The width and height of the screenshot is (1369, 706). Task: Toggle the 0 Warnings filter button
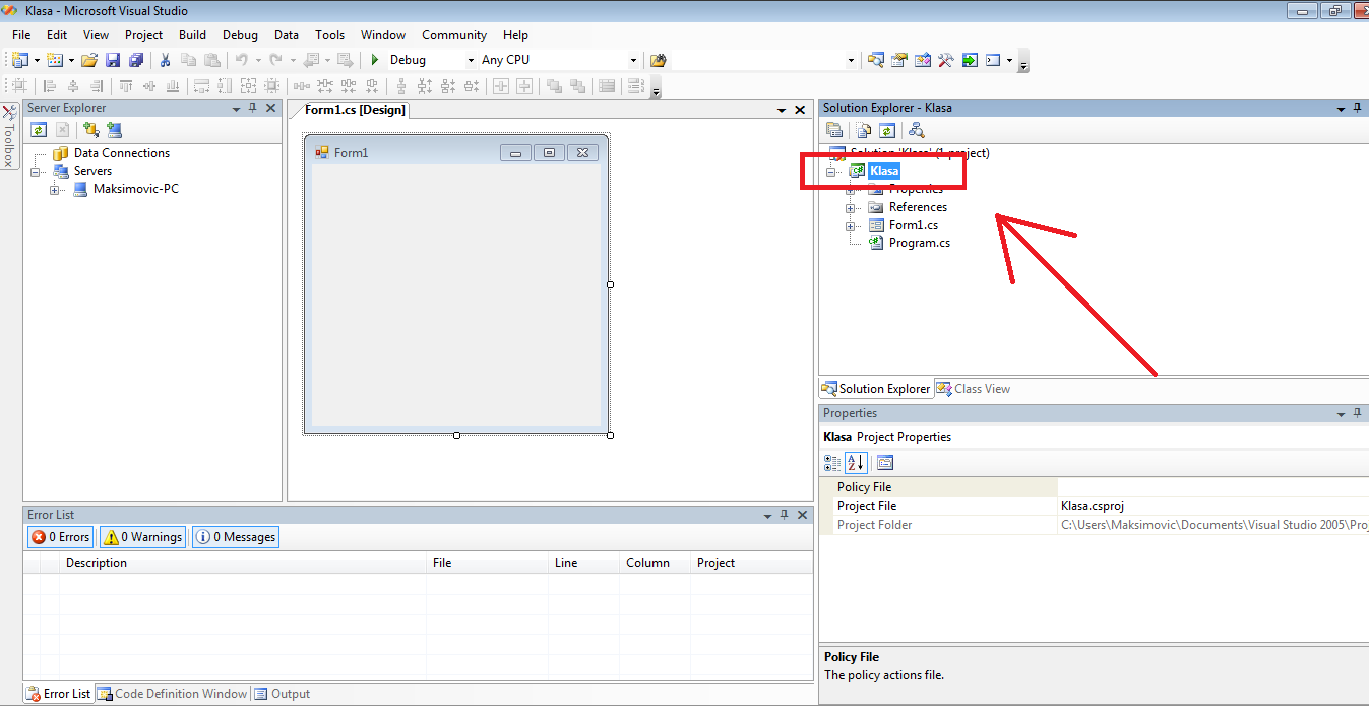(143, 537)
